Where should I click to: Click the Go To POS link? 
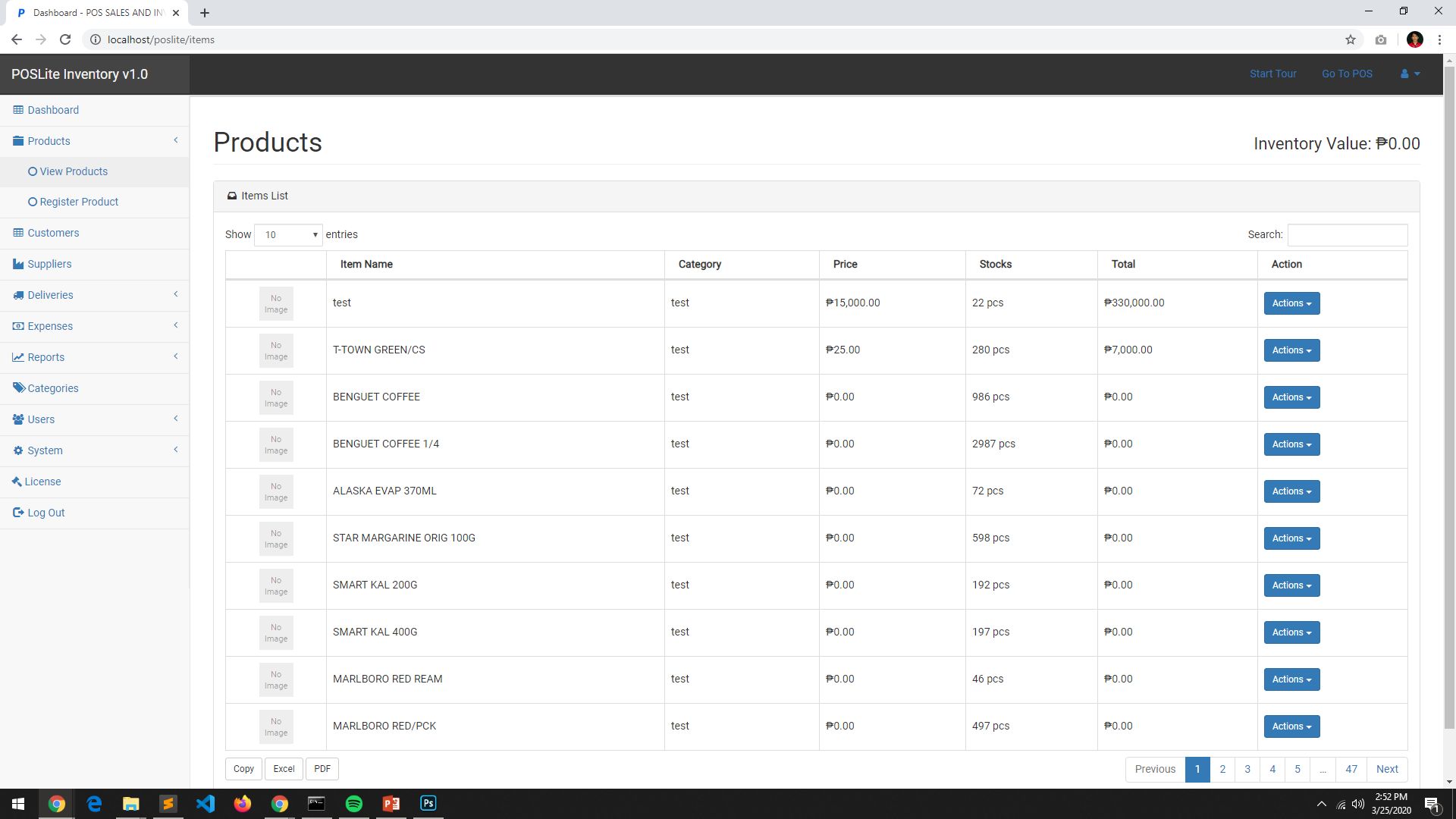click(1347, 74)
